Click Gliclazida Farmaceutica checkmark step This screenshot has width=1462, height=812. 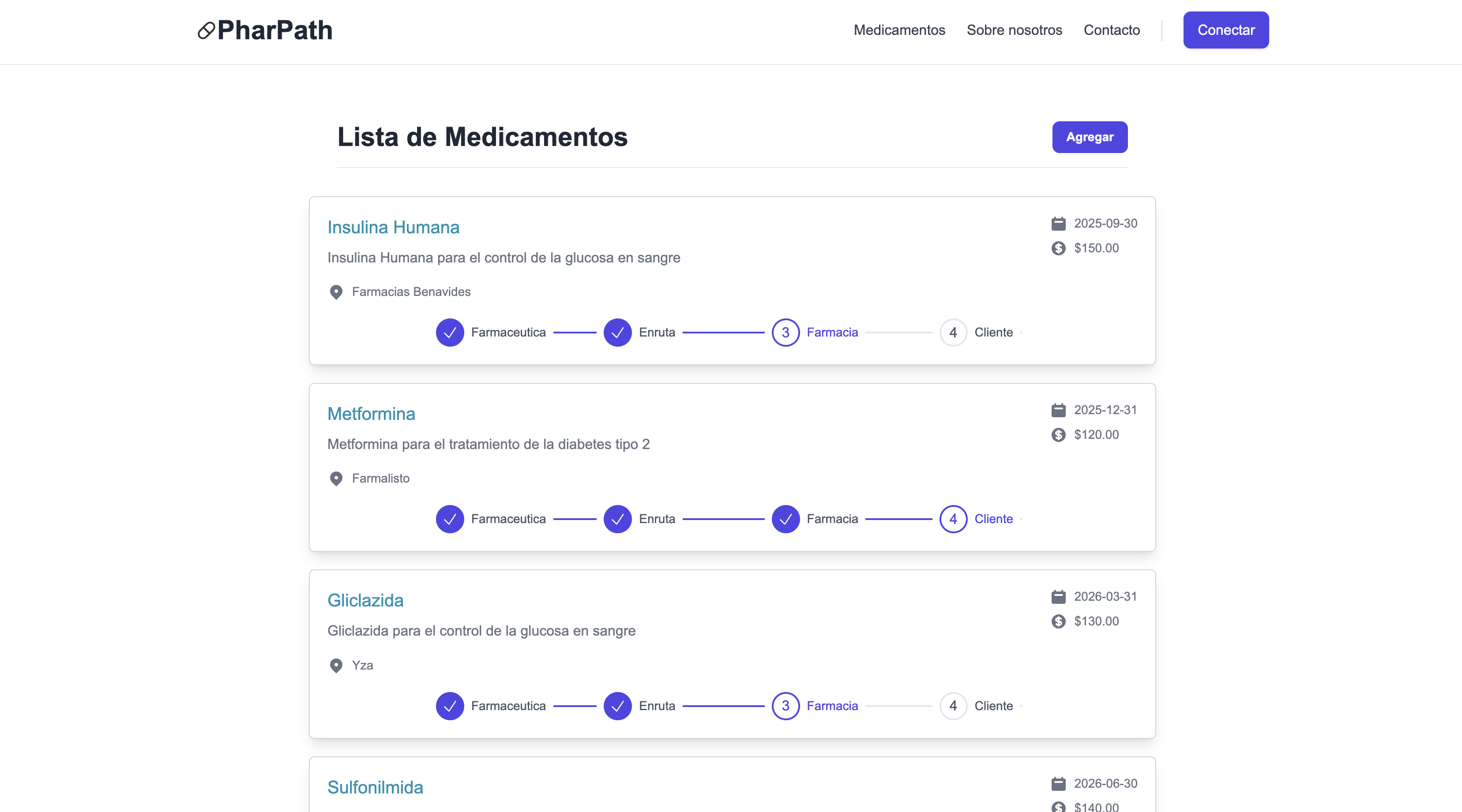(x=450, y=706)
